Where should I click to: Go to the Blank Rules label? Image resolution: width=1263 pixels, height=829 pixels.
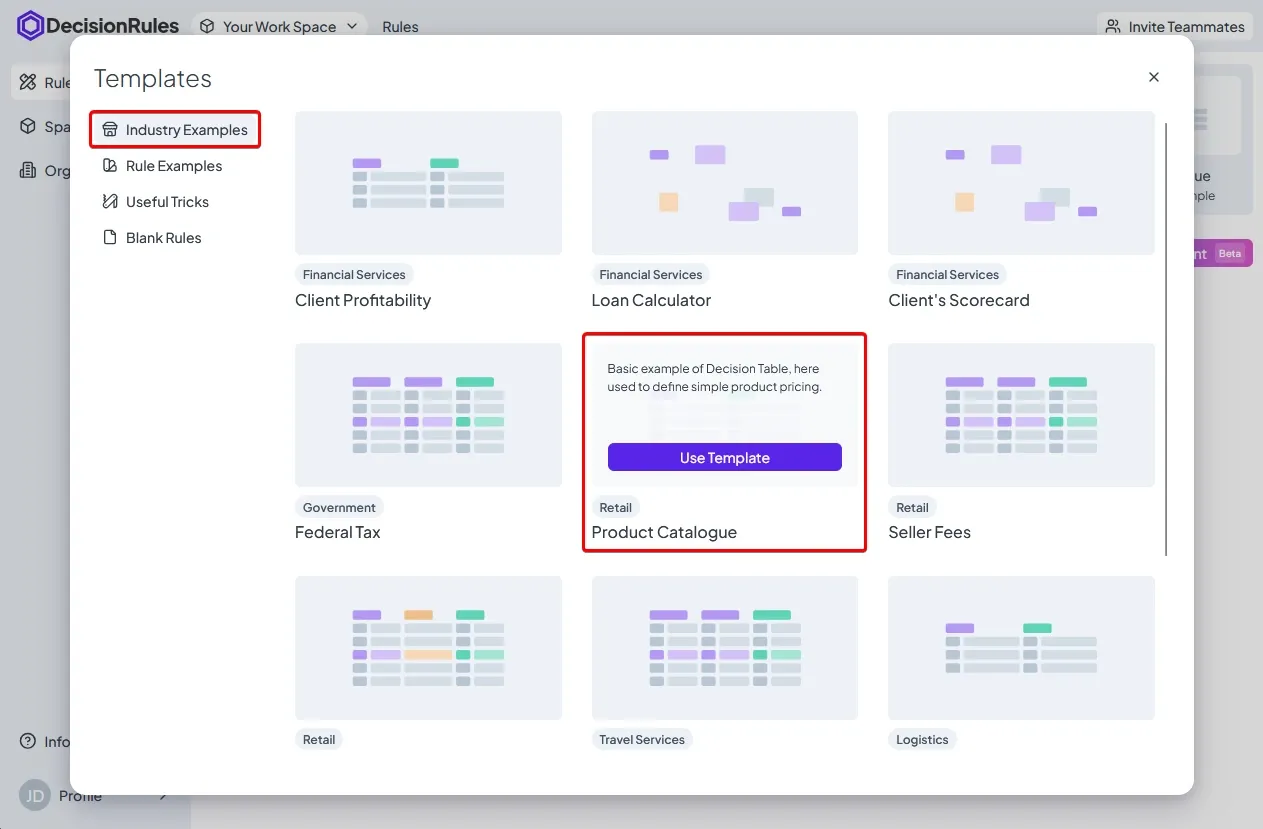coord(164,238)
